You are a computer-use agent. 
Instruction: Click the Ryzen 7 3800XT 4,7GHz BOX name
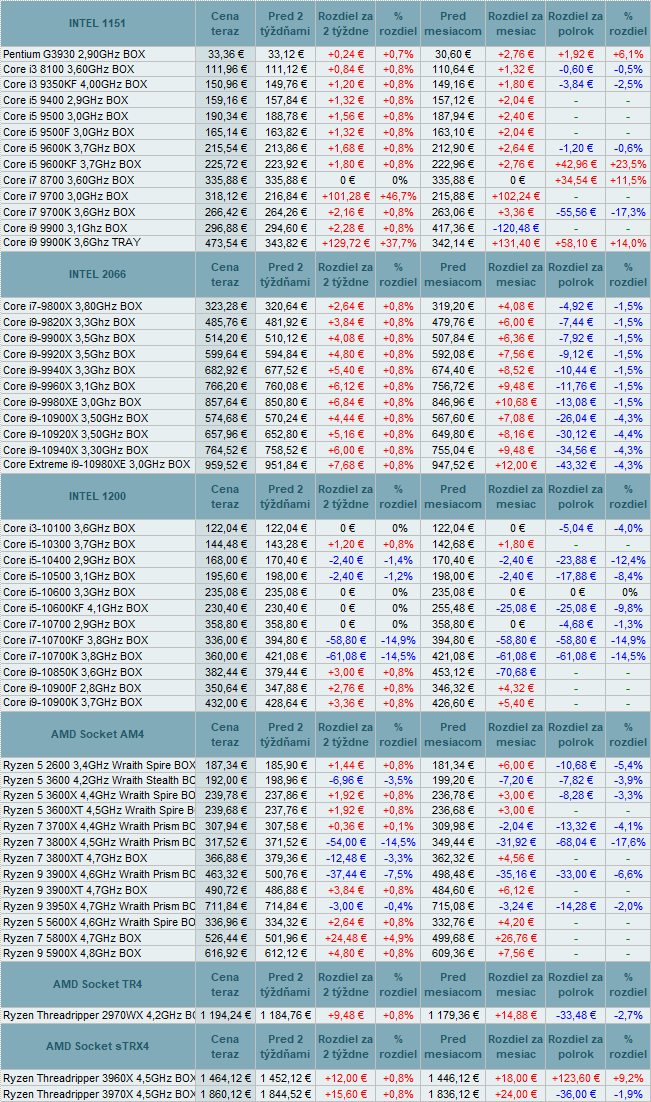(x=75, y=858)
